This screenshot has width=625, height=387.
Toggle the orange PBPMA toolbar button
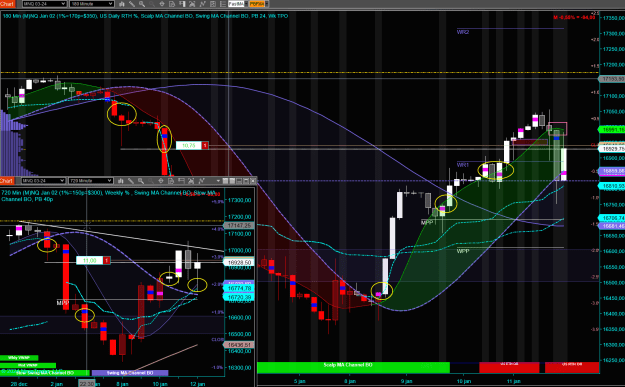(257, 4)
